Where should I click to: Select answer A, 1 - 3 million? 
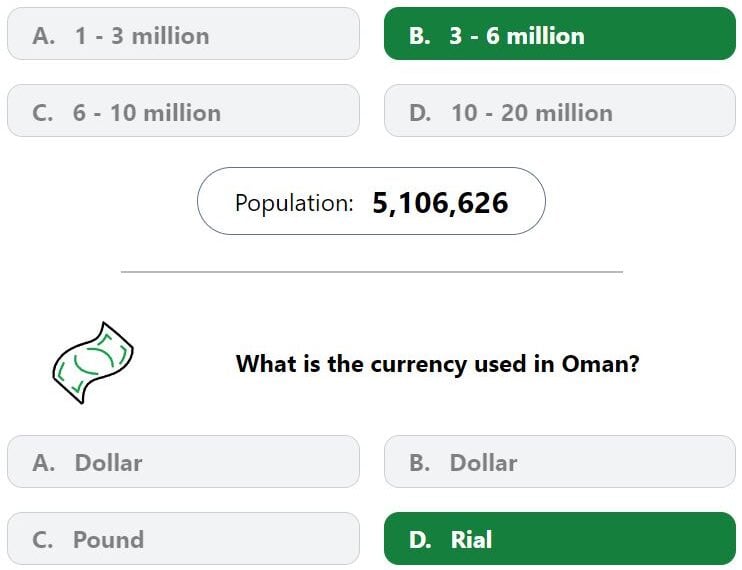pos(183,34)
